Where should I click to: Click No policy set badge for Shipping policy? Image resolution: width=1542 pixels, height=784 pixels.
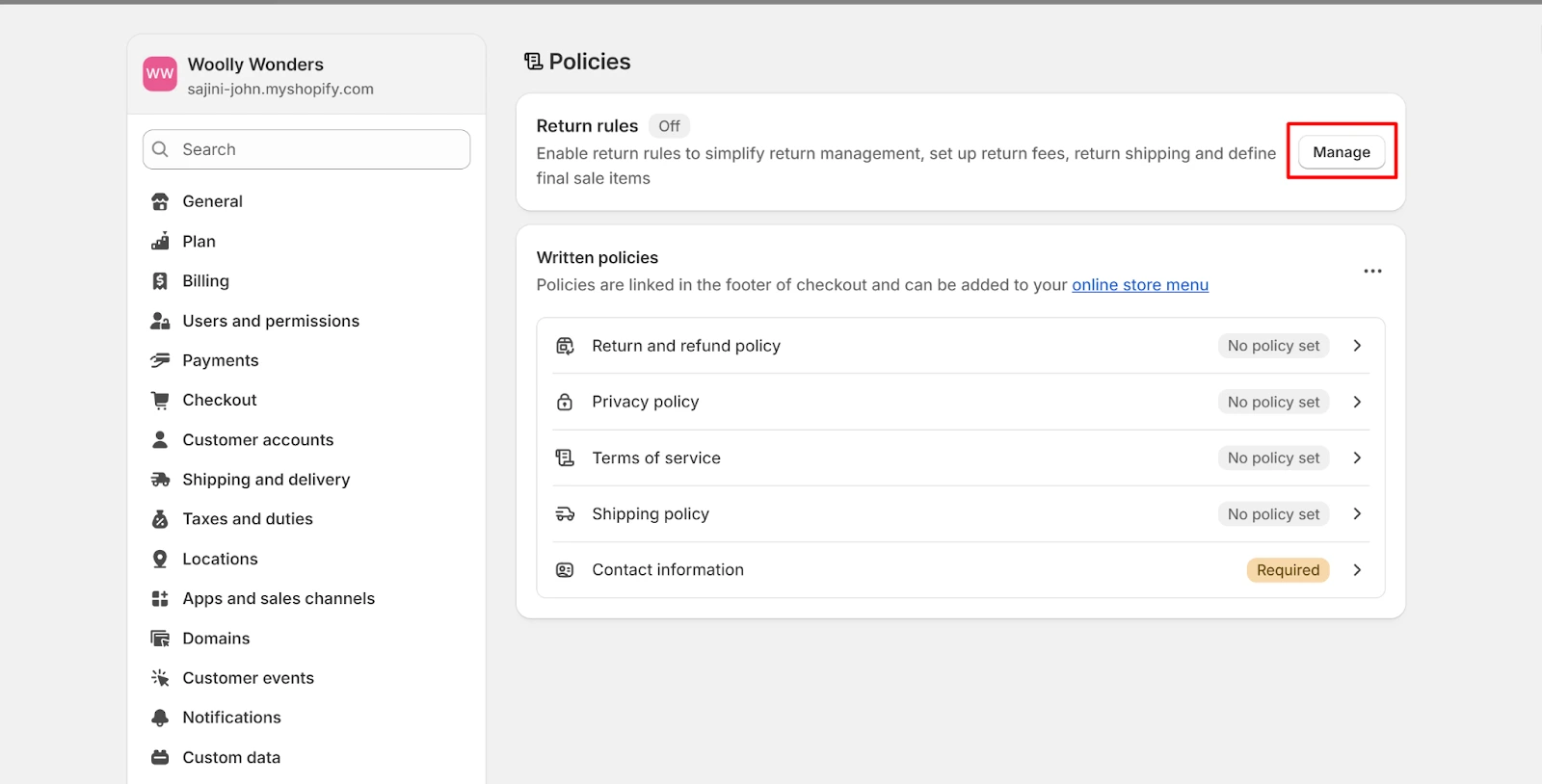(1273, 514)
